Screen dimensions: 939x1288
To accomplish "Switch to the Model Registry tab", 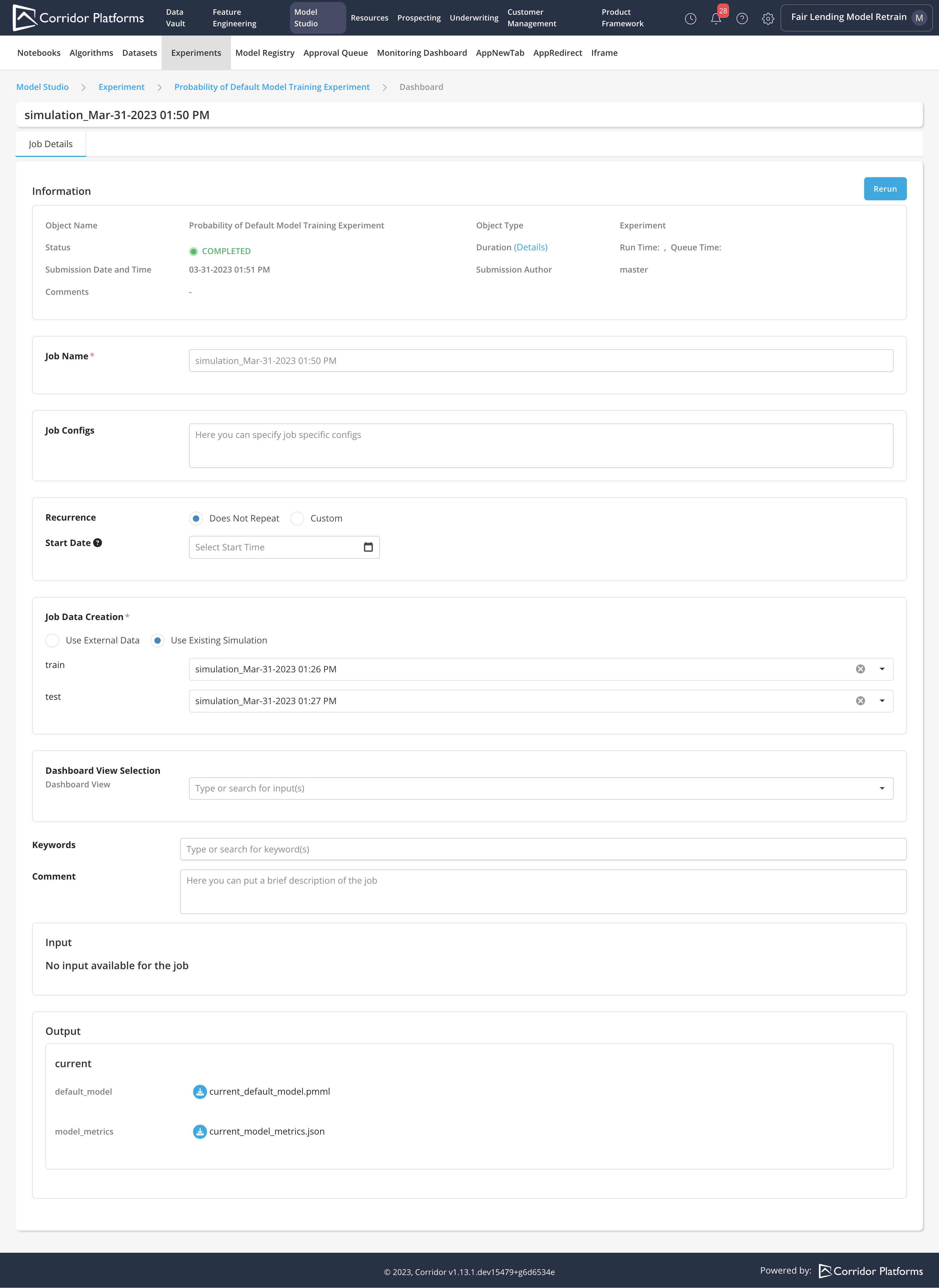I will pyautogui.click(x=264, y=53).
